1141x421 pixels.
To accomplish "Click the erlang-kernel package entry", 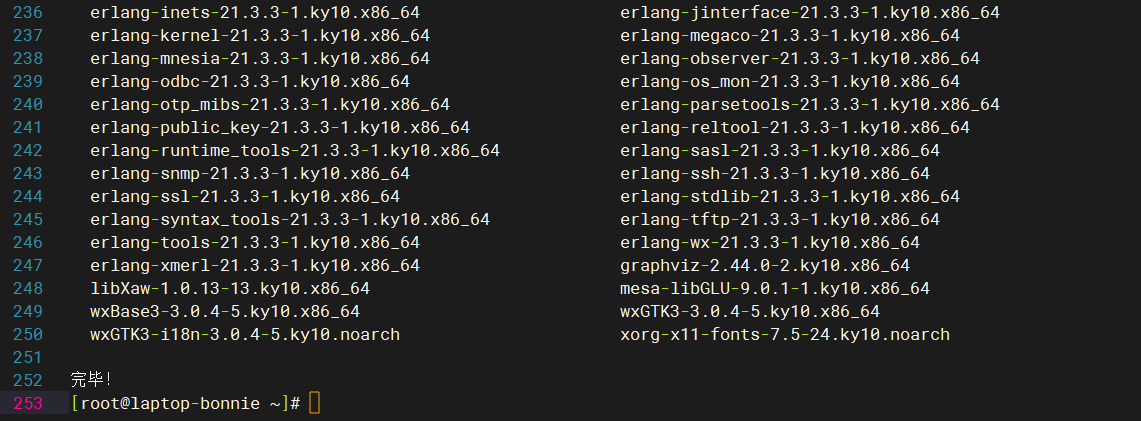I will 260,36.
